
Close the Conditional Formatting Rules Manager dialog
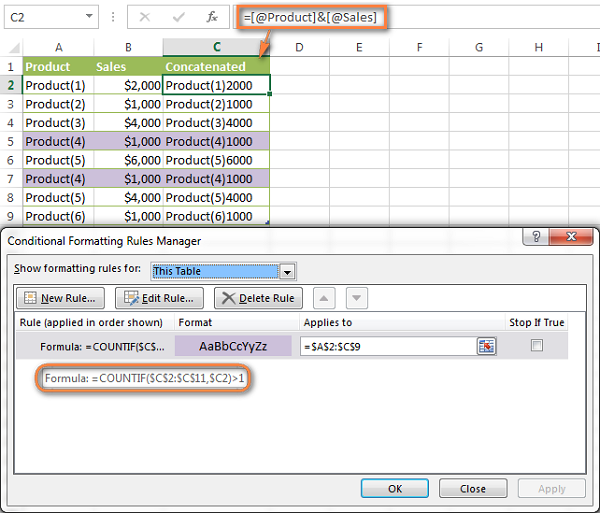point(571,237)
